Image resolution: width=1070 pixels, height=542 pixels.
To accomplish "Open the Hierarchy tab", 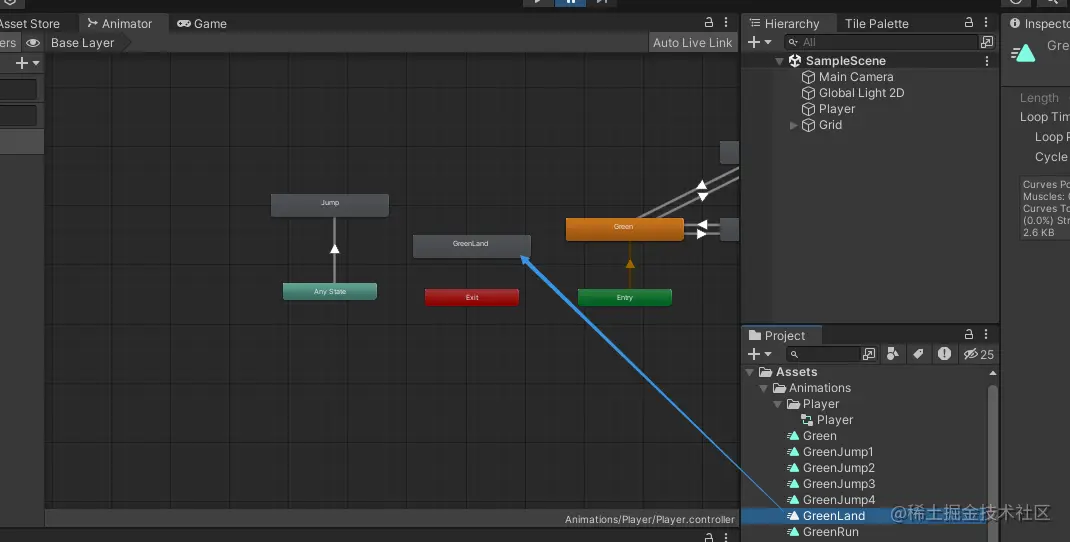I will click(785, 23).
